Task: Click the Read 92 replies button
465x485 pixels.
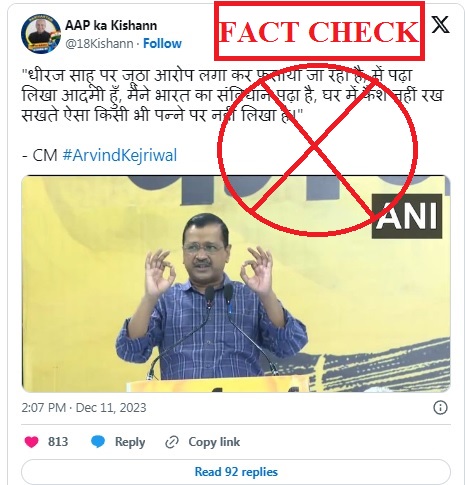Action: coord(236,472)
